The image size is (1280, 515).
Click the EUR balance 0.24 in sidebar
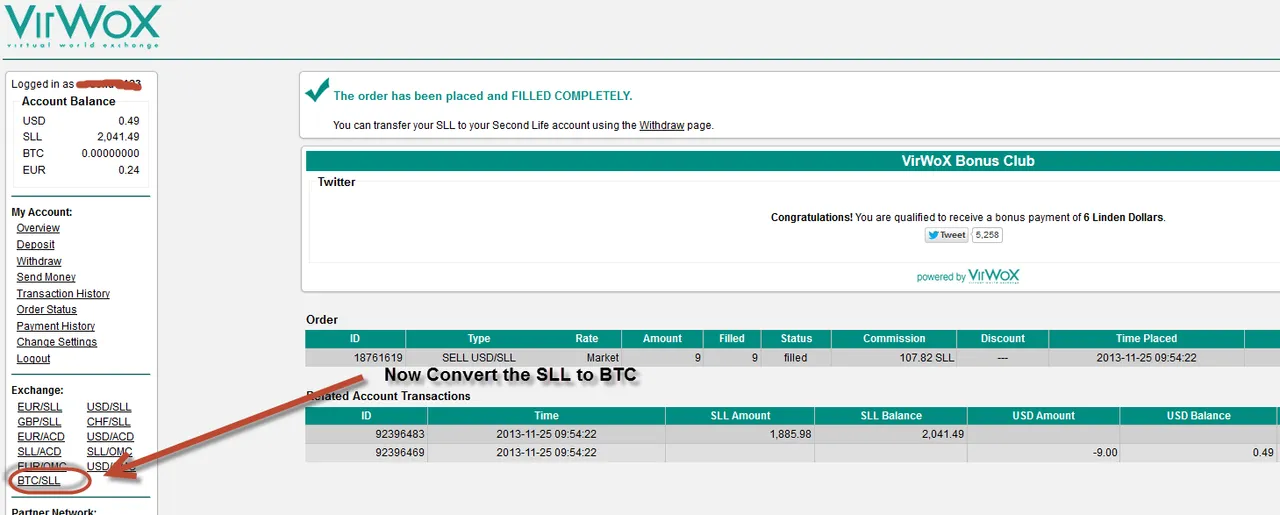pos(128,170)
